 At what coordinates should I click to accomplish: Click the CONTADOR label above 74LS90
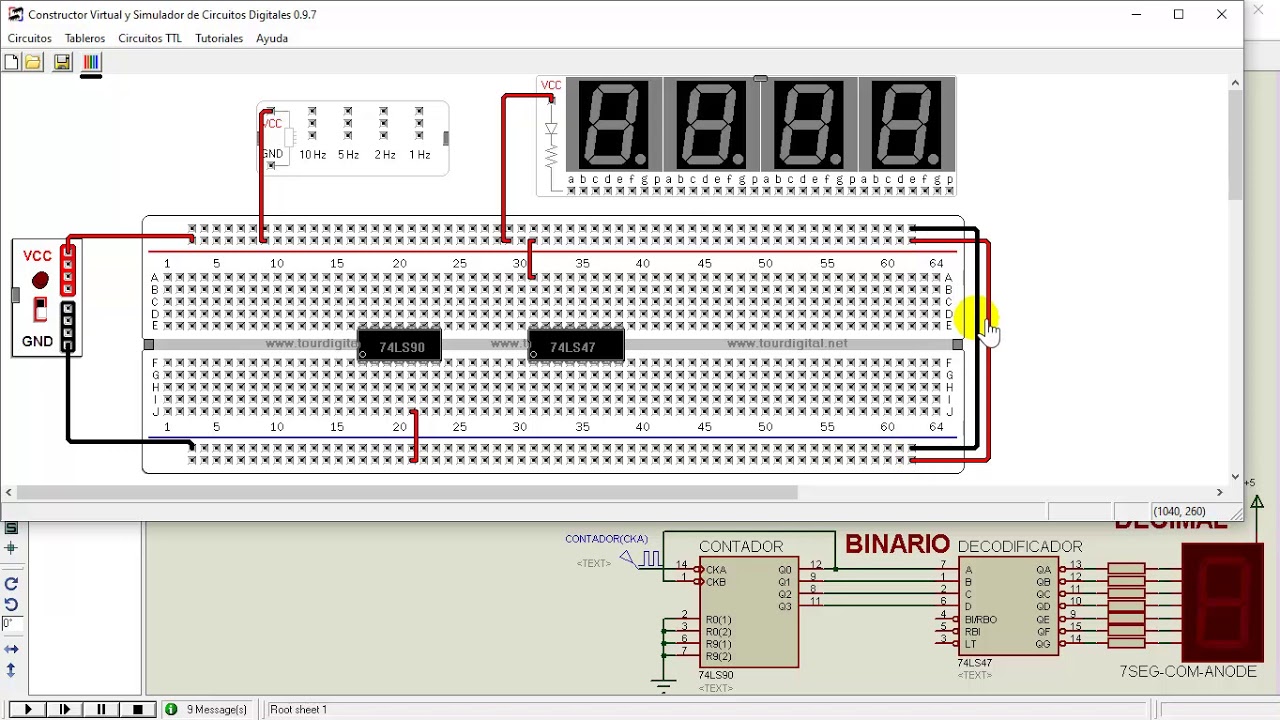(741, 546)
